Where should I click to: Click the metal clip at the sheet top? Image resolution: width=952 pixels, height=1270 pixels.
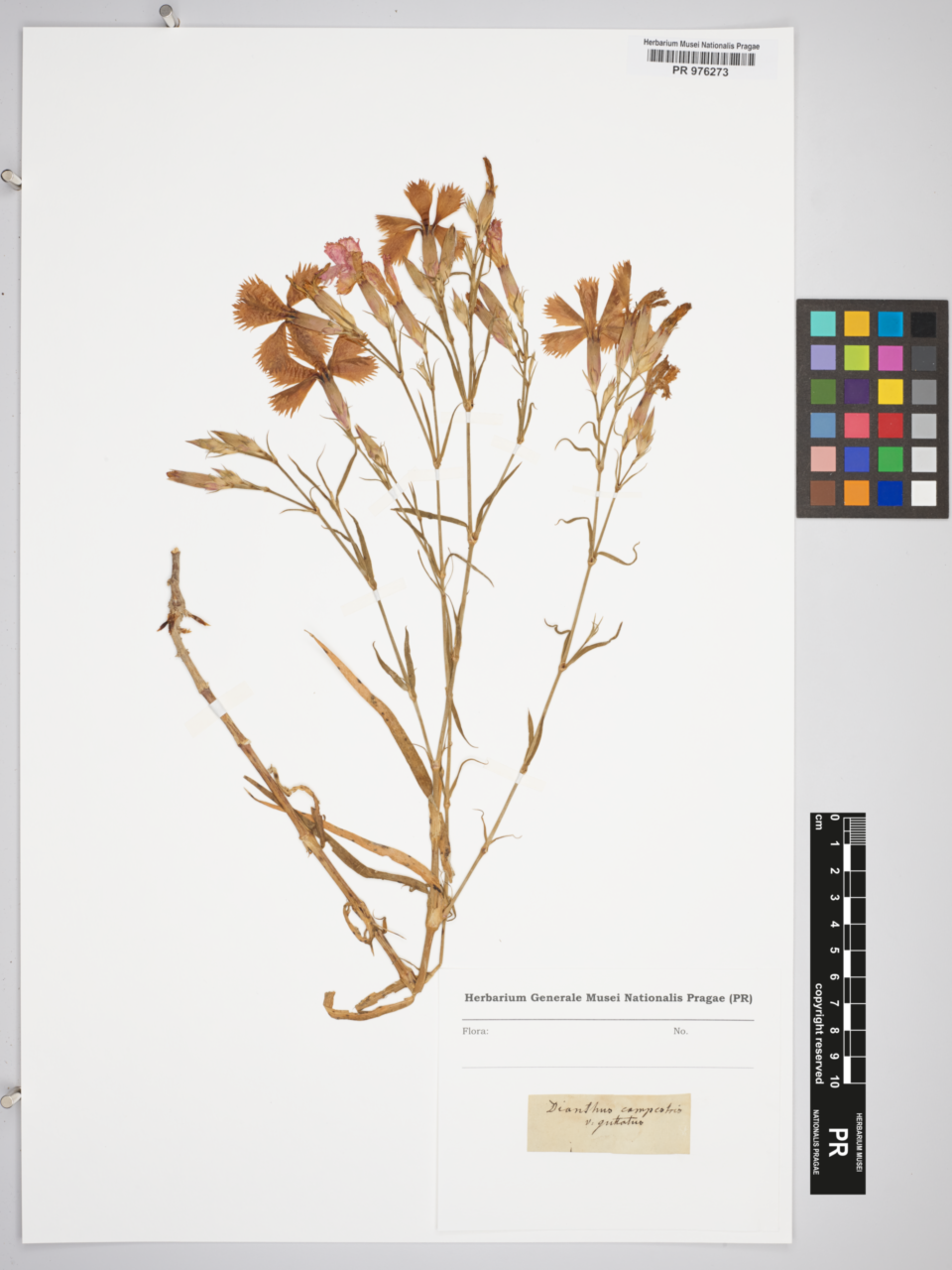[169, 15]
